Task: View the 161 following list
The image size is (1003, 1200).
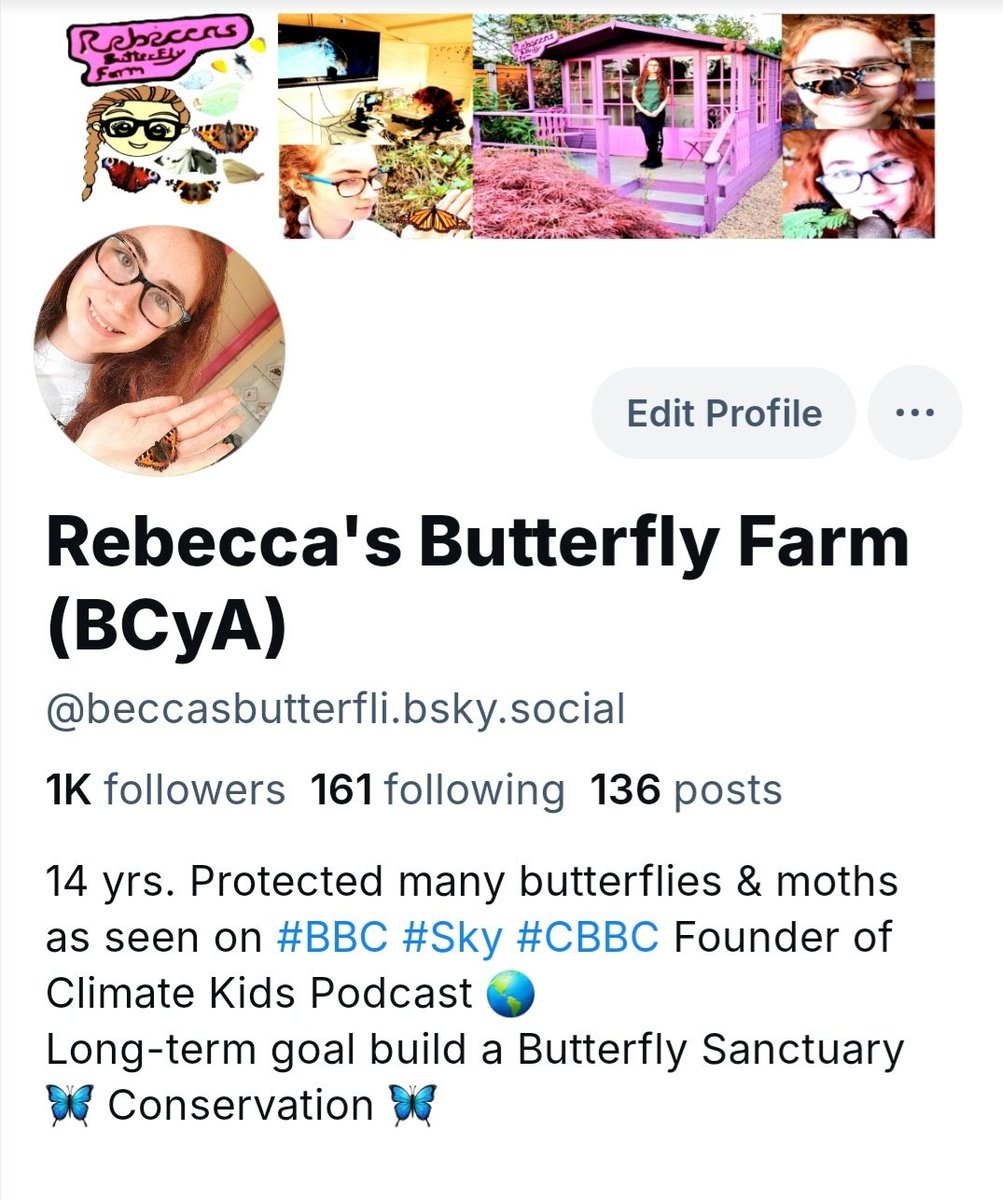Action: (x=438, y=790)
